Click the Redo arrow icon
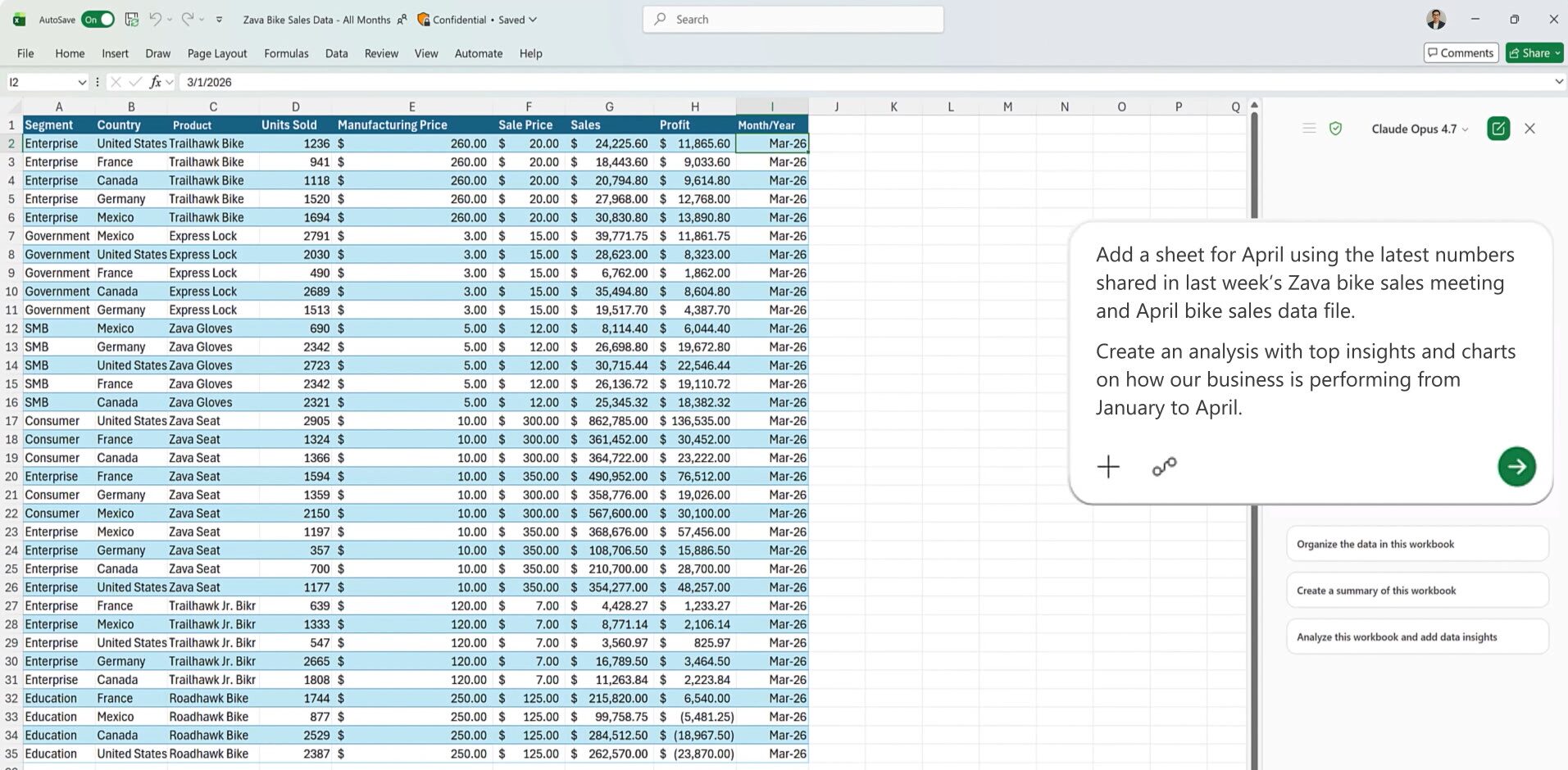 [x=188, y=19]
